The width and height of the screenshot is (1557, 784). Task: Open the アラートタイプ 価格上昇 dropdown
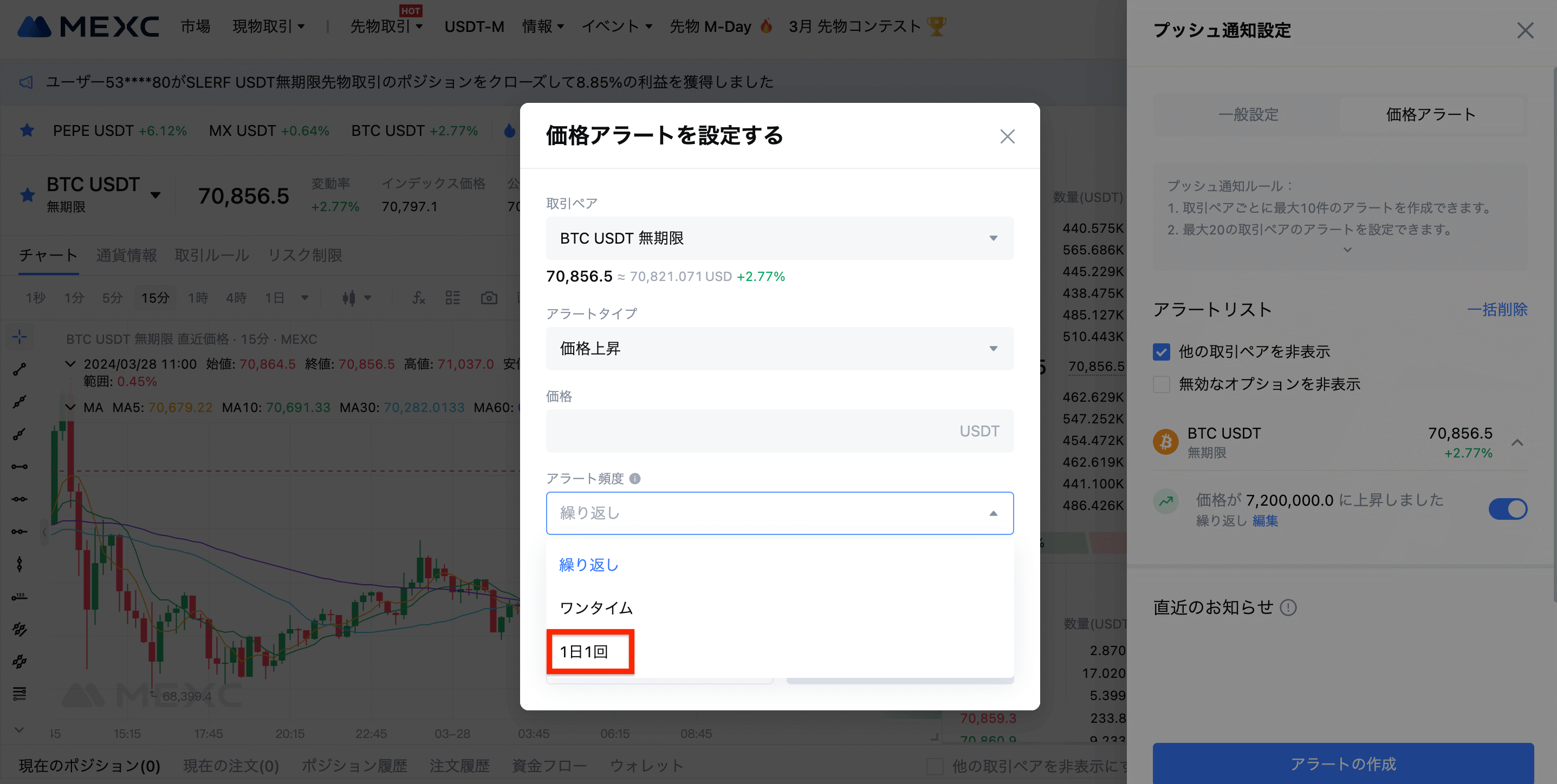pos(779,349)
